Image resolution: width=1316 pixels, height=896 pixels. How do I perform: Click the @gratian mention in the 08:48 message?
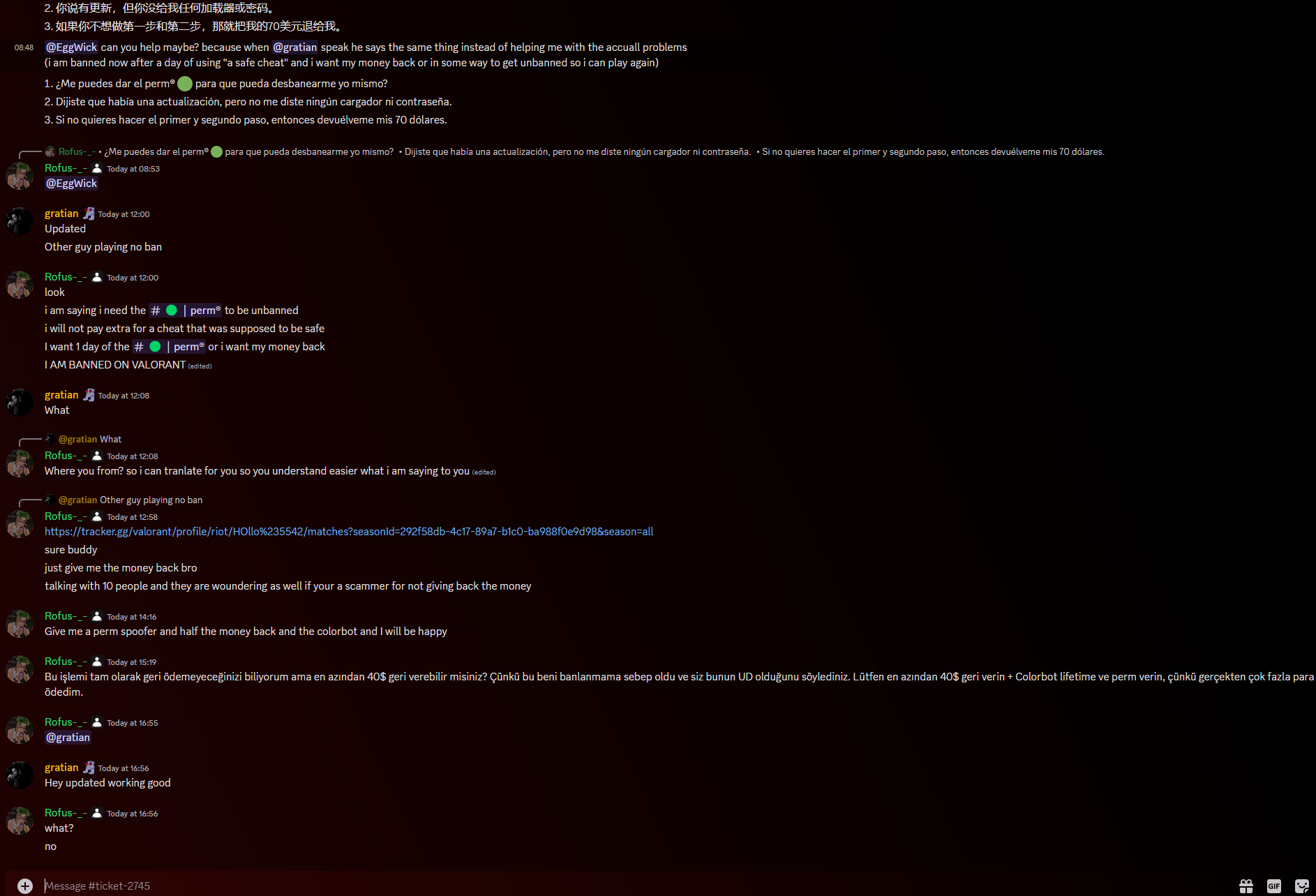[294, 47]
